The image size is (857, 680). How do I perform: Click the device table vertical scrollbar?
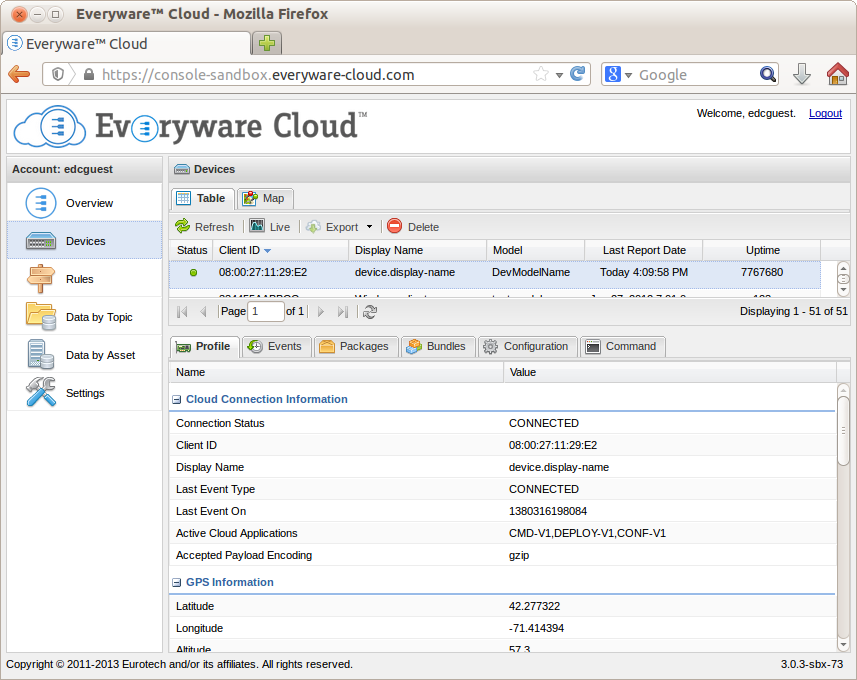click(x=843, y=278)
